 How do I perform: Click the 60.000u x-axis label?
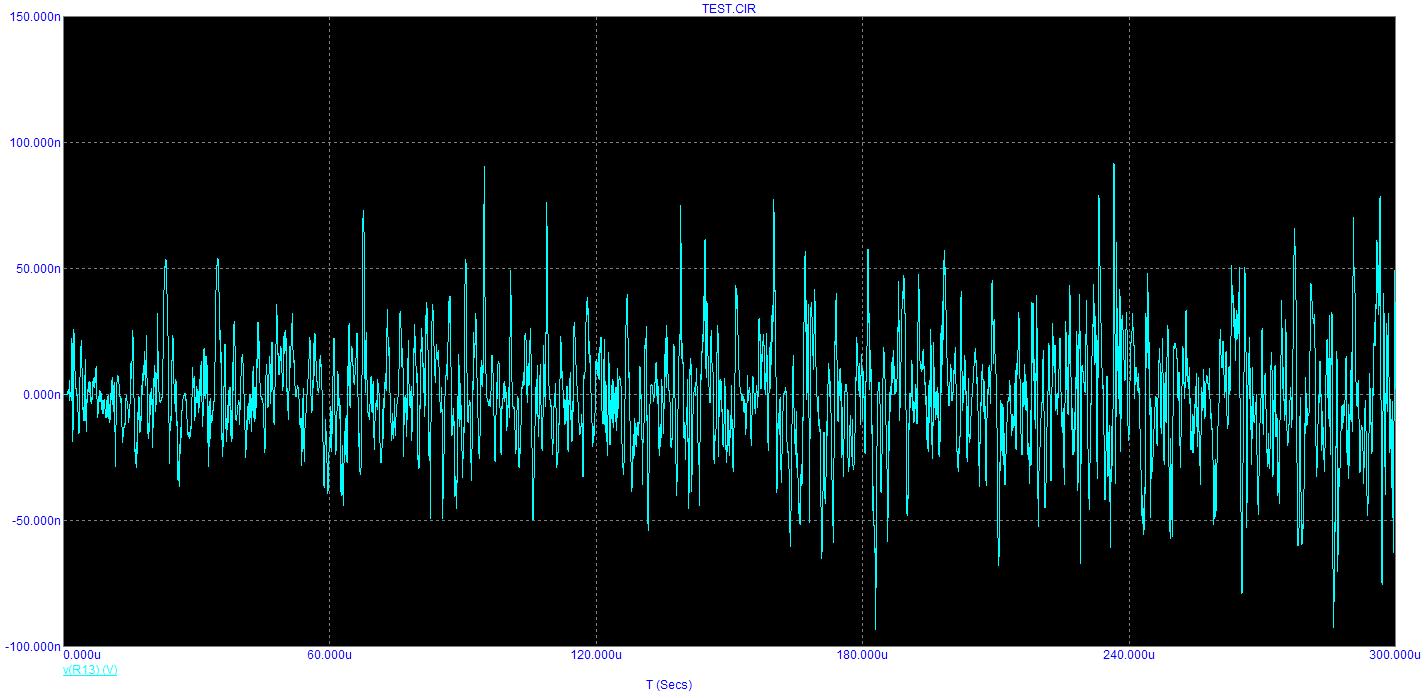(330, 655)
